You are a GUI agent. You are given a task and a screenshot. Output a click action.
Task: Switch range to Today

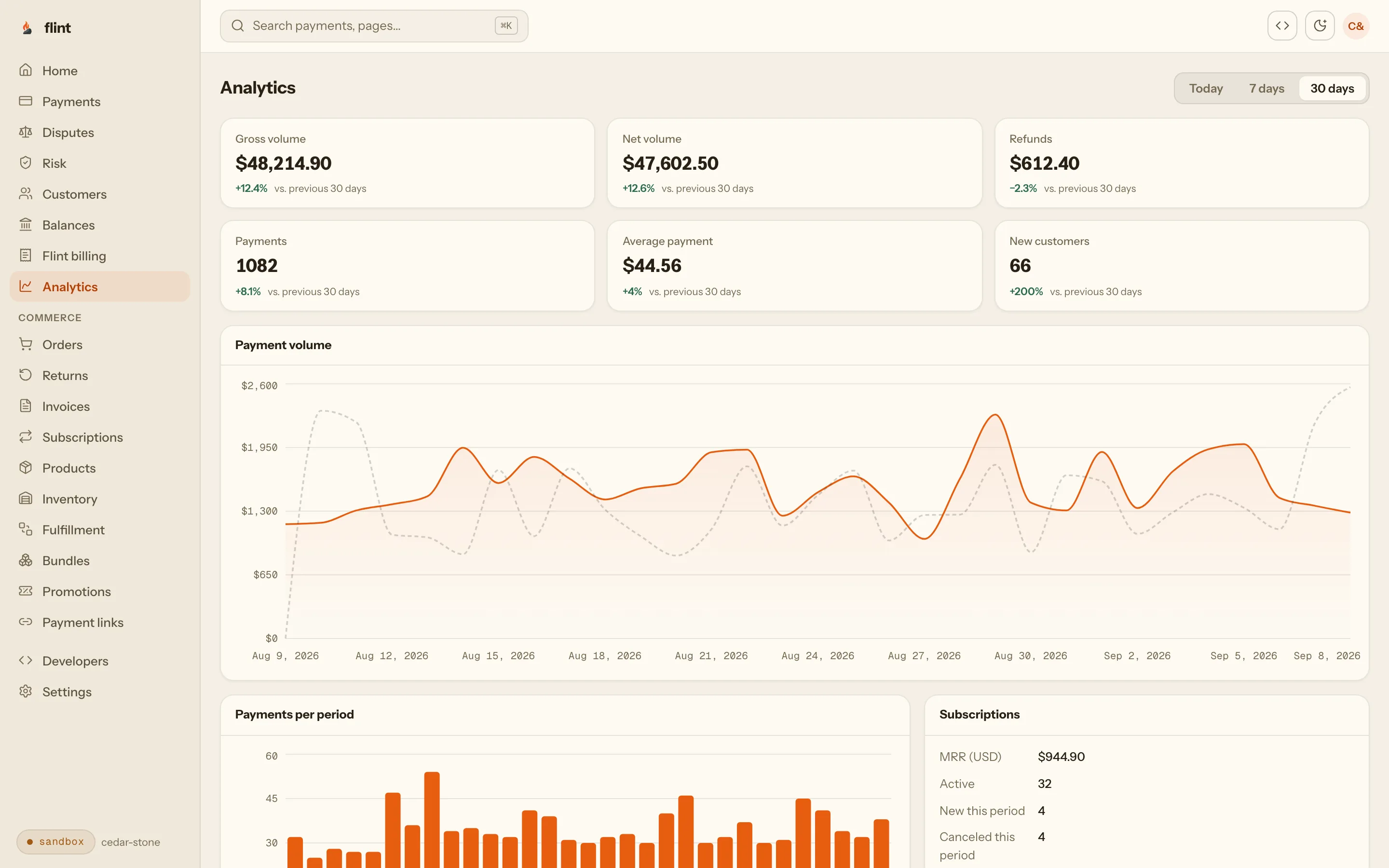[1205, 88]
